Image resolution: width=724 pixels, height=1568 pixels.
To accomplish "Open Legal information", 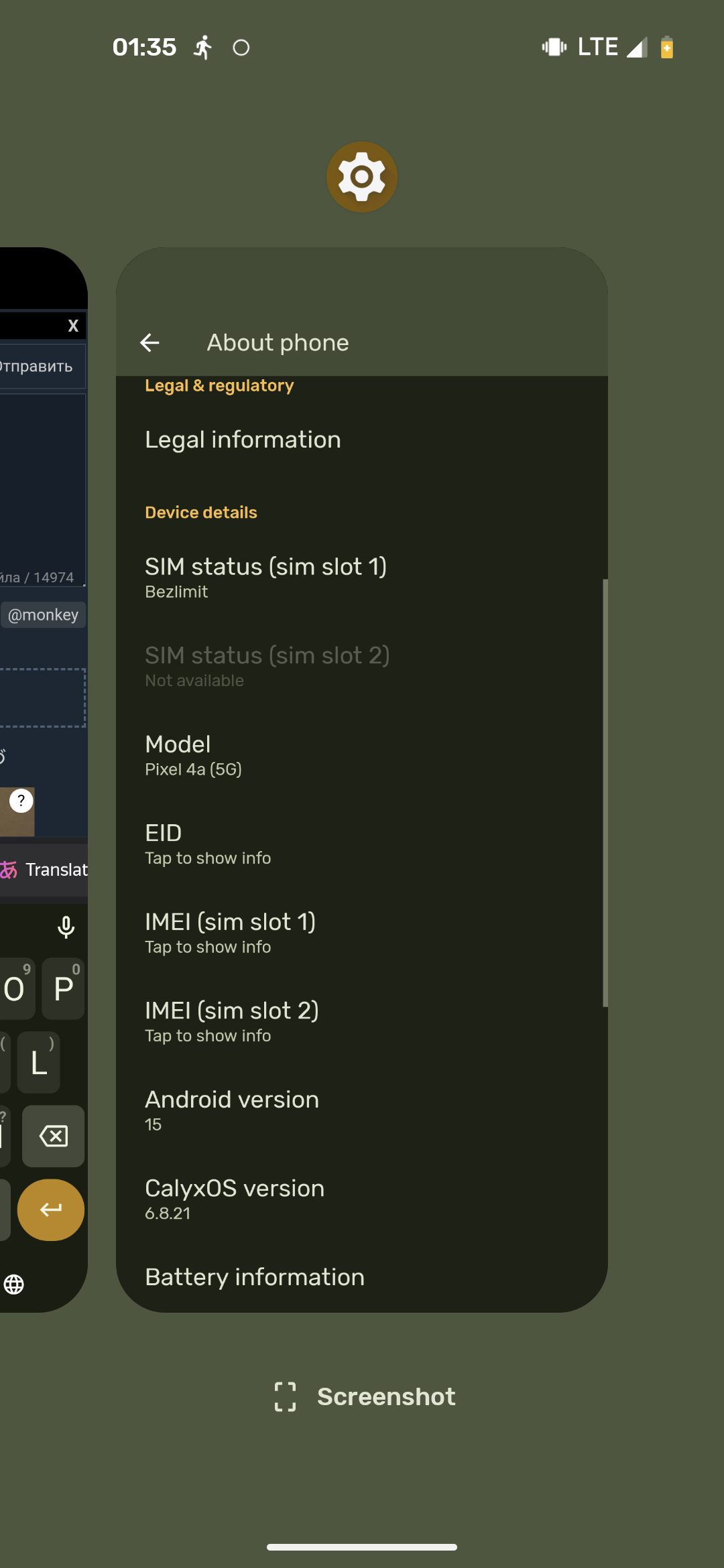I will click(362, 440).
